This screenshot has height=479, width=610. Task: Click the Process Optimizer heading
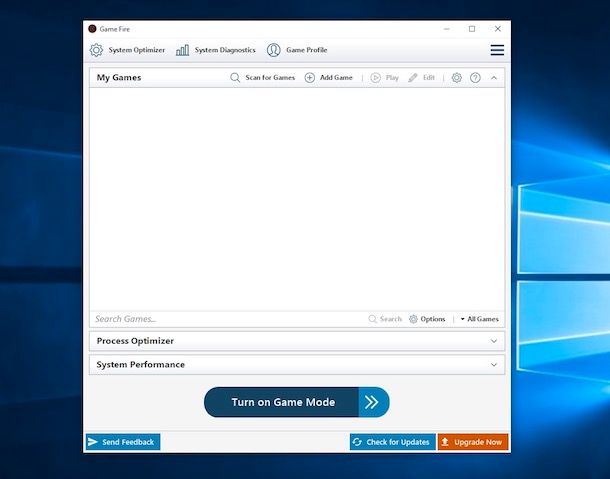click(135, 341)
